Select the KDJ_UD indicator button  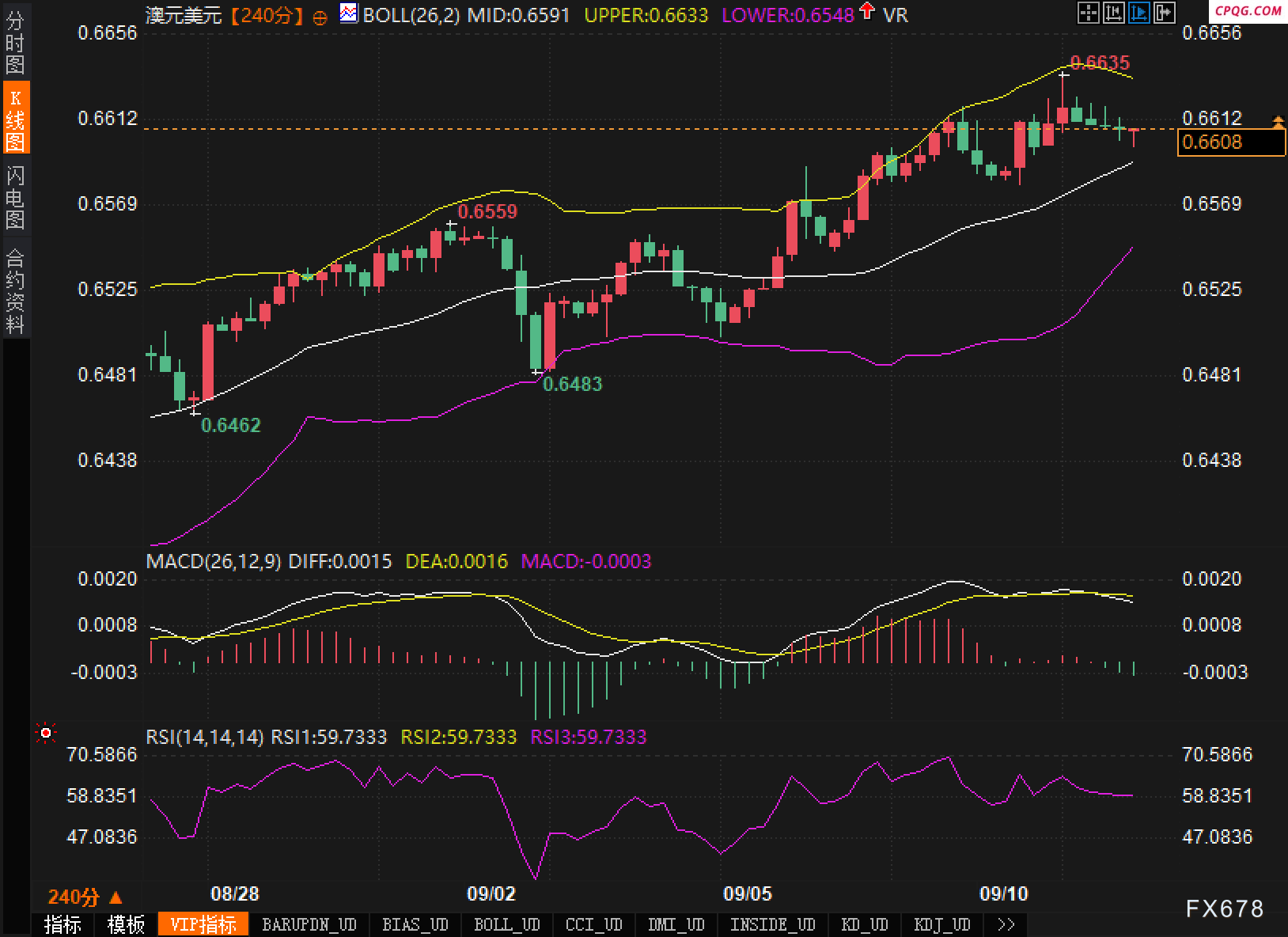click(941, 924)
